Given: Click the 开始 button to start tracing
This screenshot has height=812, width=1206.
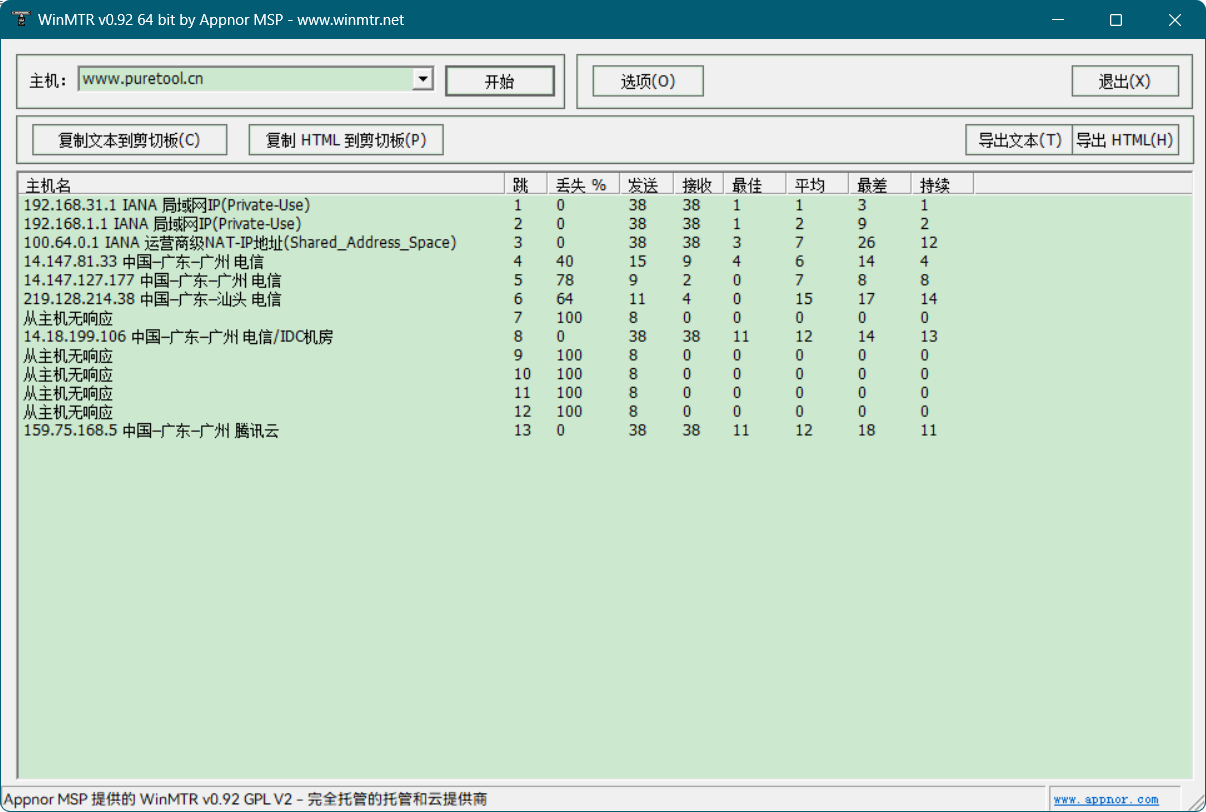Looking at the screenshot, I should click(x=500, y=80).
